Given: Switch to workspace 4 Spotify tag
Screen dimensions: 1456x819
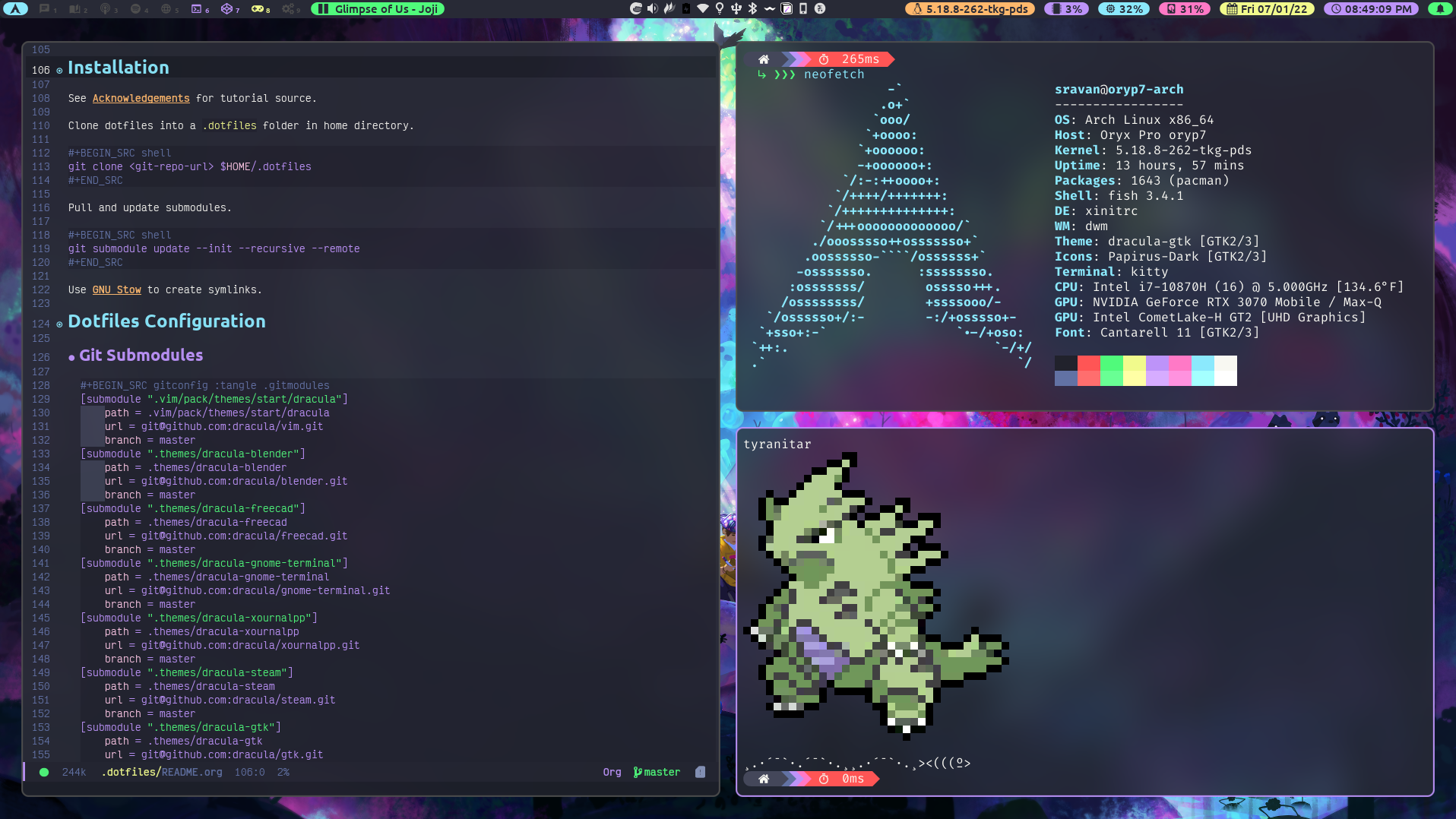Looking at the screenshot, I should pos(138,9).
